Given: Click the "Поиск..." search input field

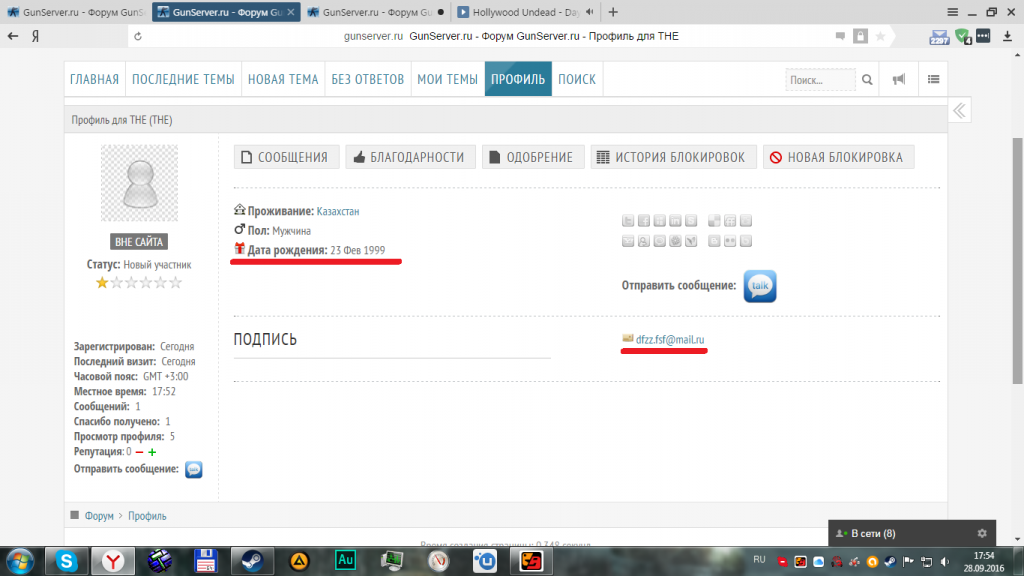Looking at the screenshot, I should coord(820,80).
